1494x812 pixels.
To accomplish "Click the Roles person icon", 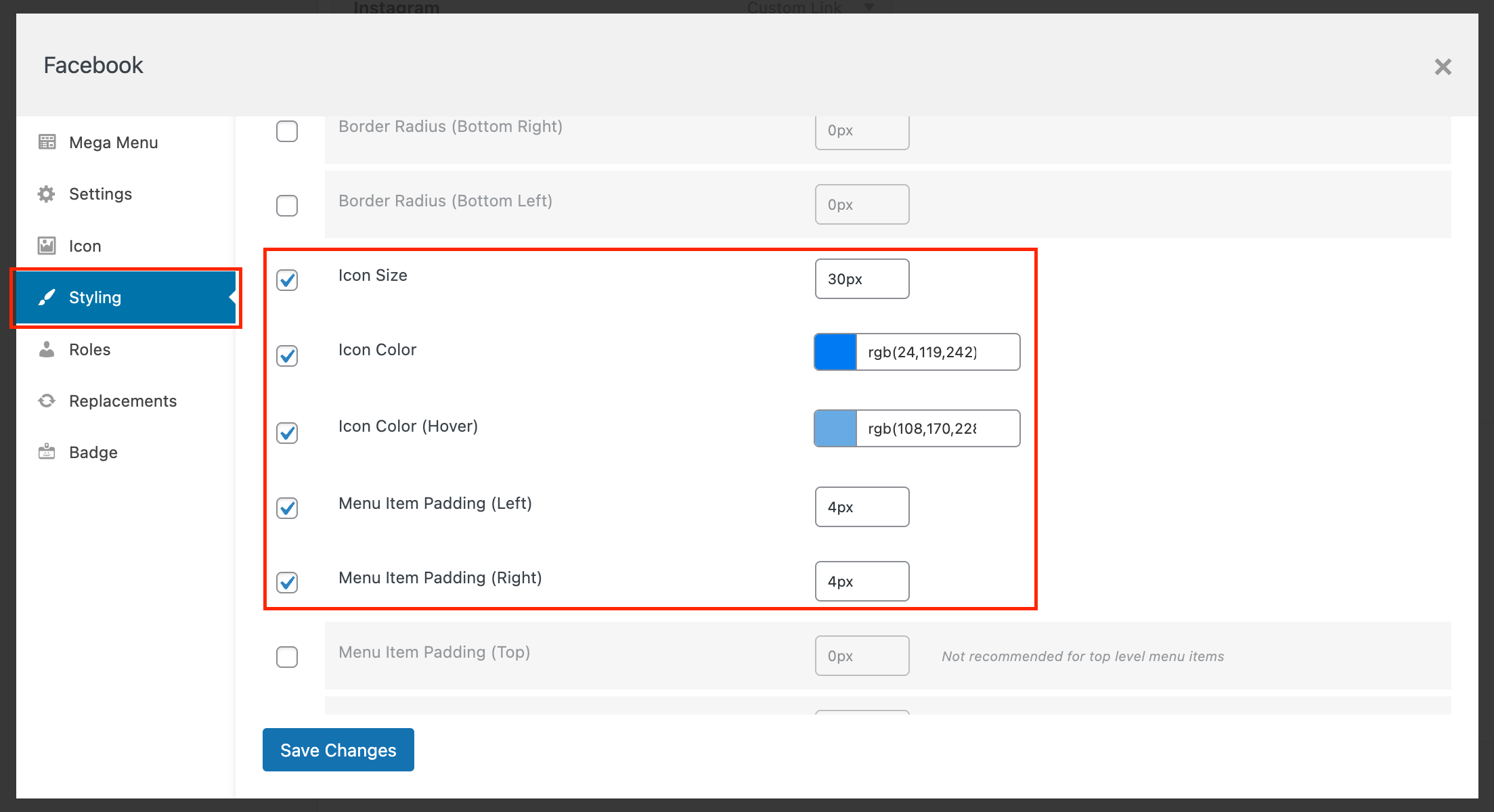I will 47,349.
